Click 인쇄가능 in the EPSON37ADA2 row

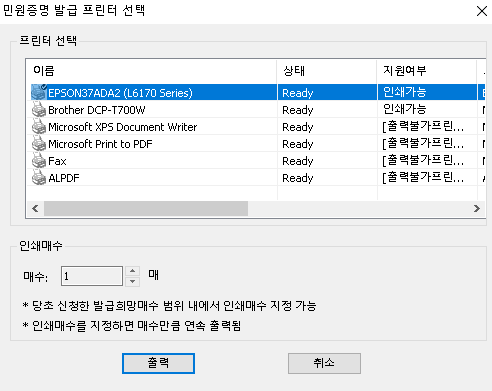coord(405,92)
